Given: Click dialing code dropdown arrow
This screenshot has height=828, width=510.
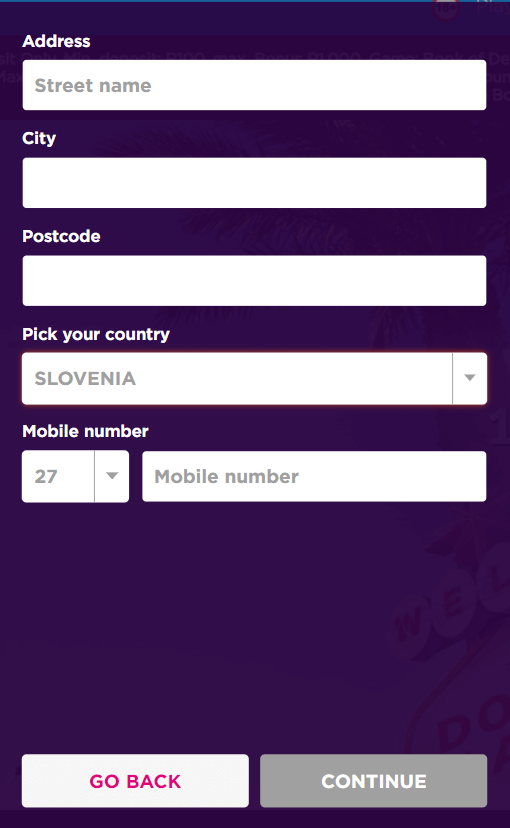Looking at the screenshot, I should tap(111, 476).
